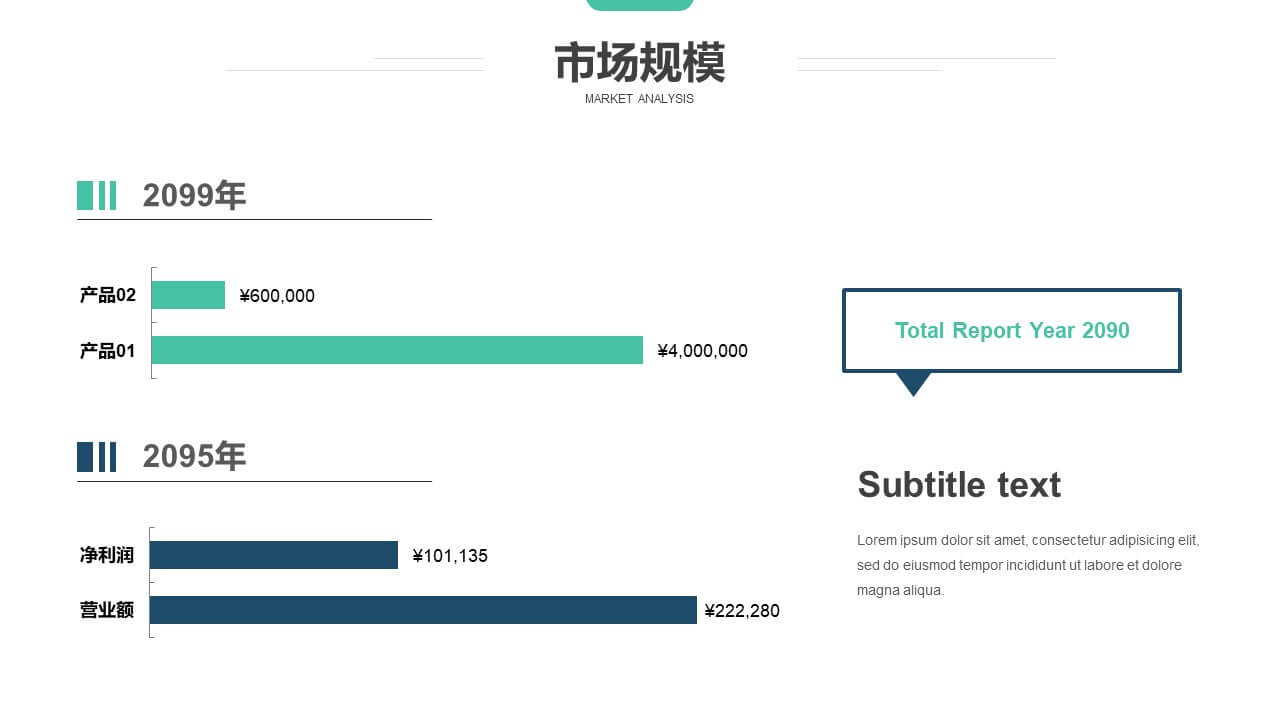Click the navy bar icon beside 2095年

click(96, 457)
